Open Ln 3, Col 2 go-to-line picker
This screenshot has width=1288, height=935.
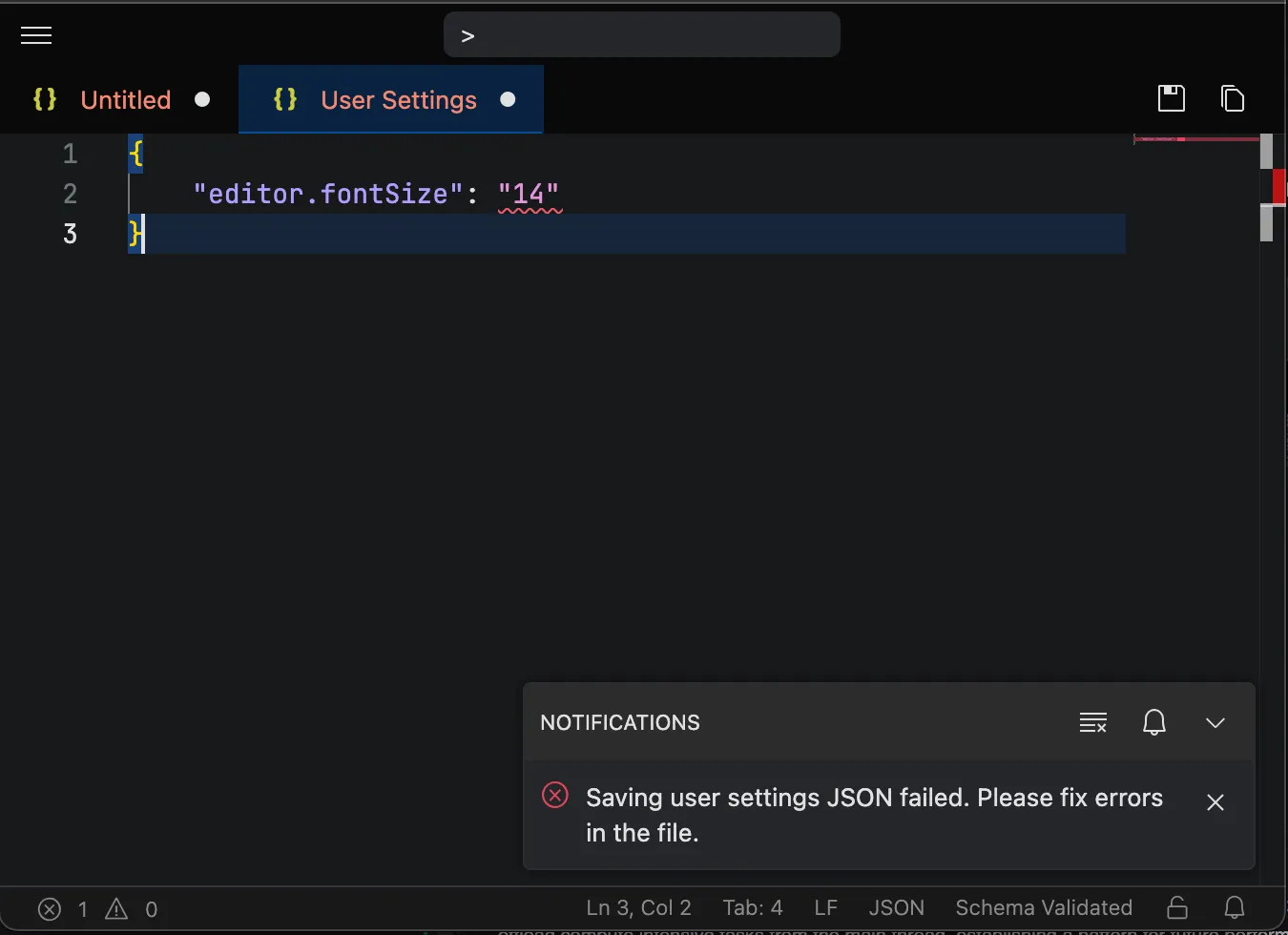pyautogui.click(x=638, y=907)
